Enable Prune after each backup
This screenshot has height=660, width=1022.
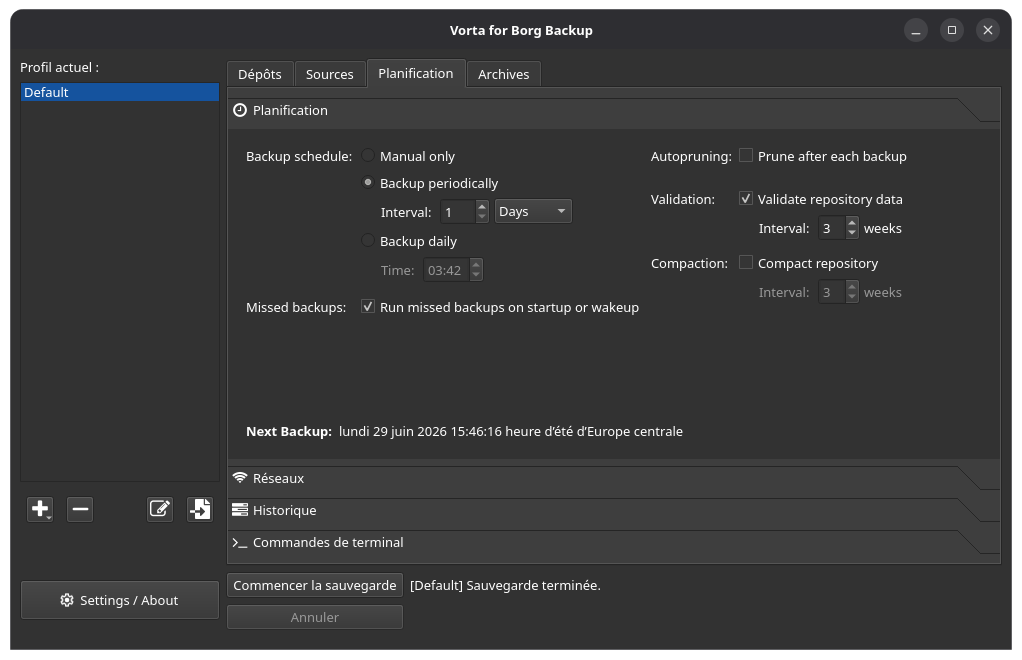[746, 155]
